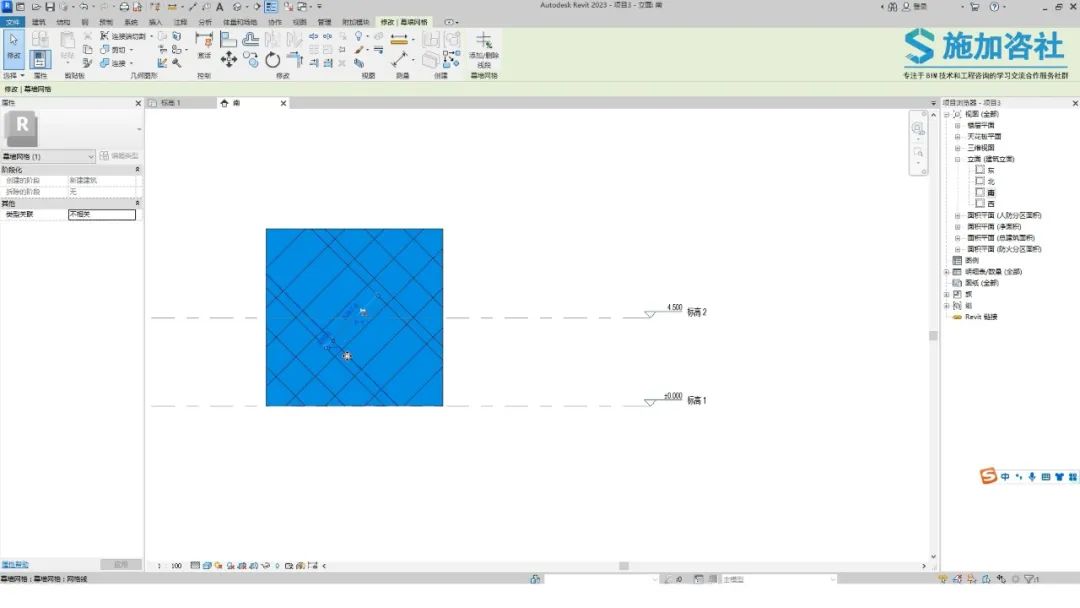The image size is (1080, 608).
Task: Click the type association value field
Action: pos(101,214)
